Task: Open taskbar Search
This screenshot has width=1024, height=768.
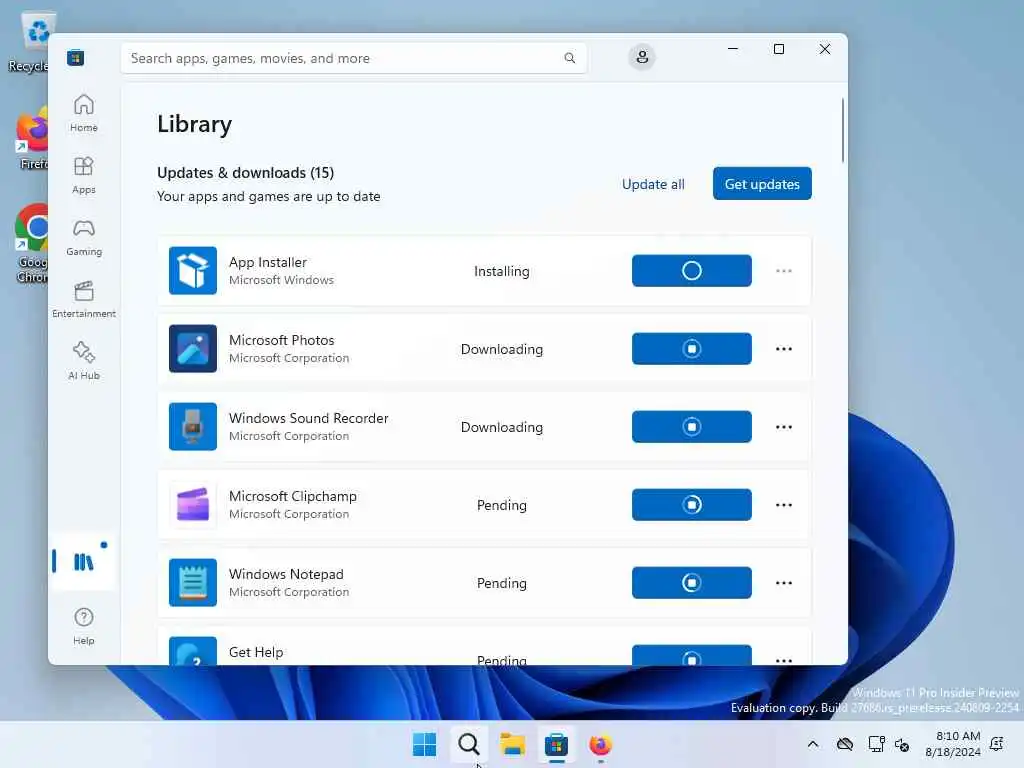Action: coord(468,744)
